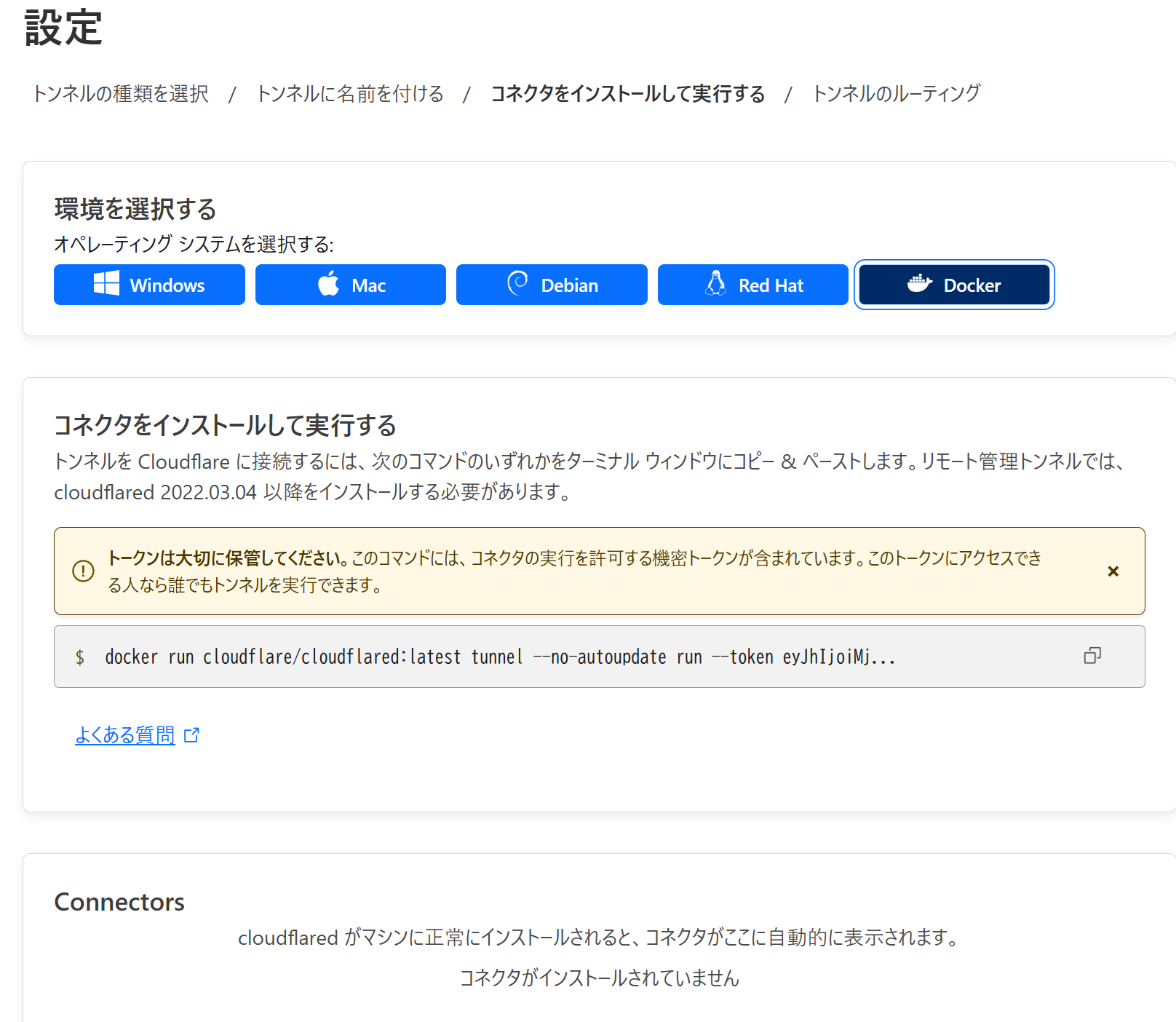This screenshot has width=1176, height=1022.
Task: Select the コネクタをインストールして実行する breadcrumb
Action: [x=627, y=93]
